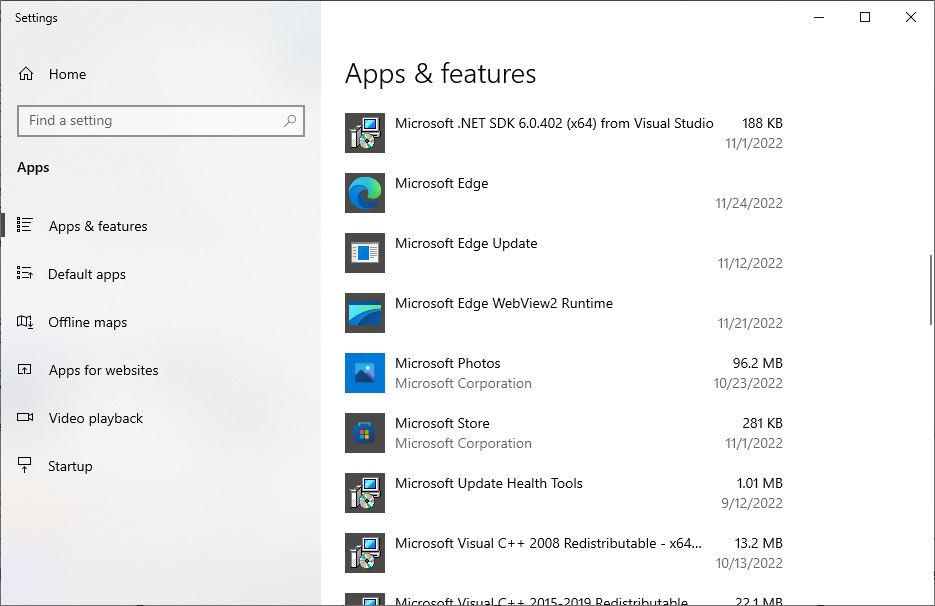Image resolution: width=935 pixels, height=606 pixels.
Task: Maximize the Settings window
Action: 865,17
